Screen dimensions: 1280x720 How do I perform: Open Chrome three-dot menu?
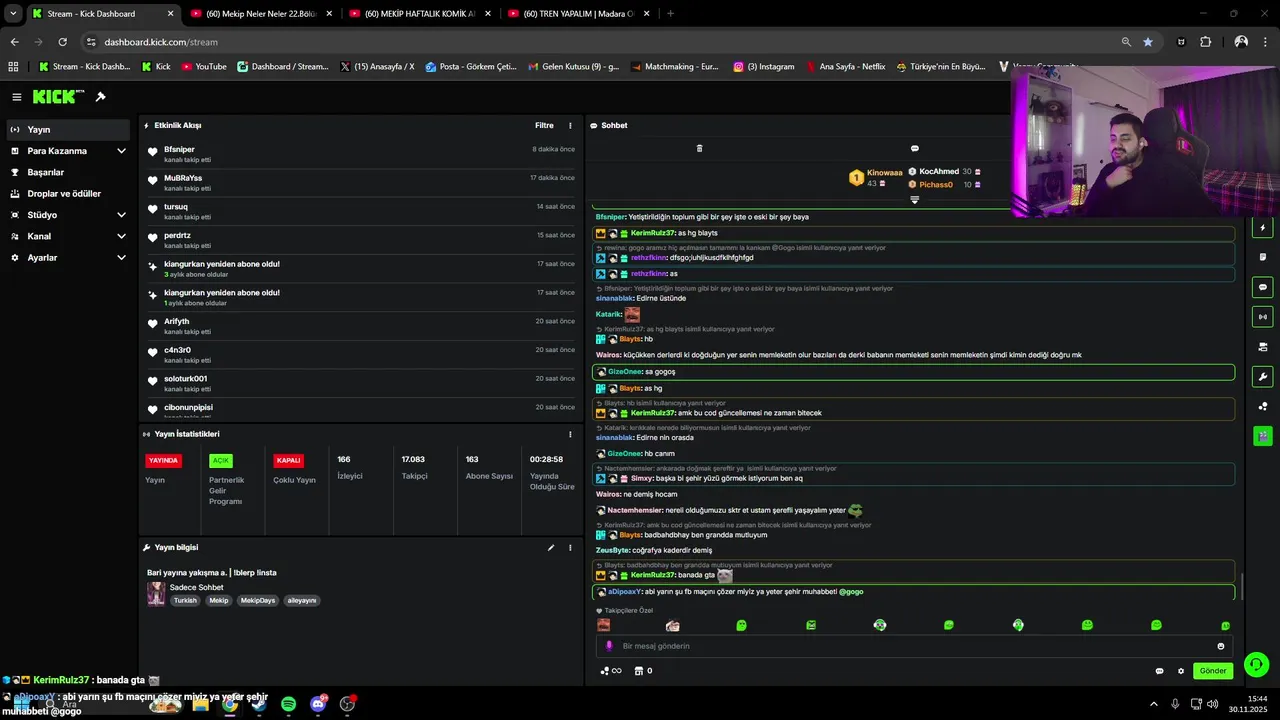[x=1265, y=42]
